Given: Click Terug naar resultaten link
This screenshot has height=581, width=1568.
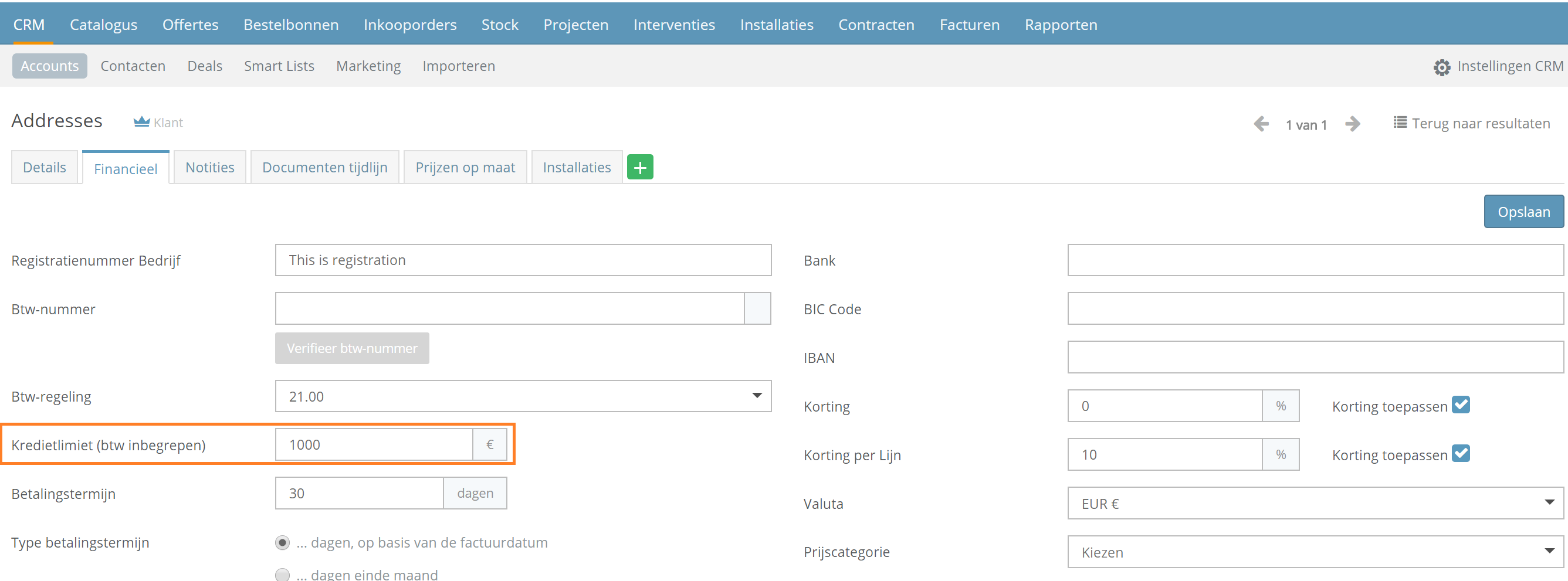Looking at the screenshot, I should (x=1481, y=124).
